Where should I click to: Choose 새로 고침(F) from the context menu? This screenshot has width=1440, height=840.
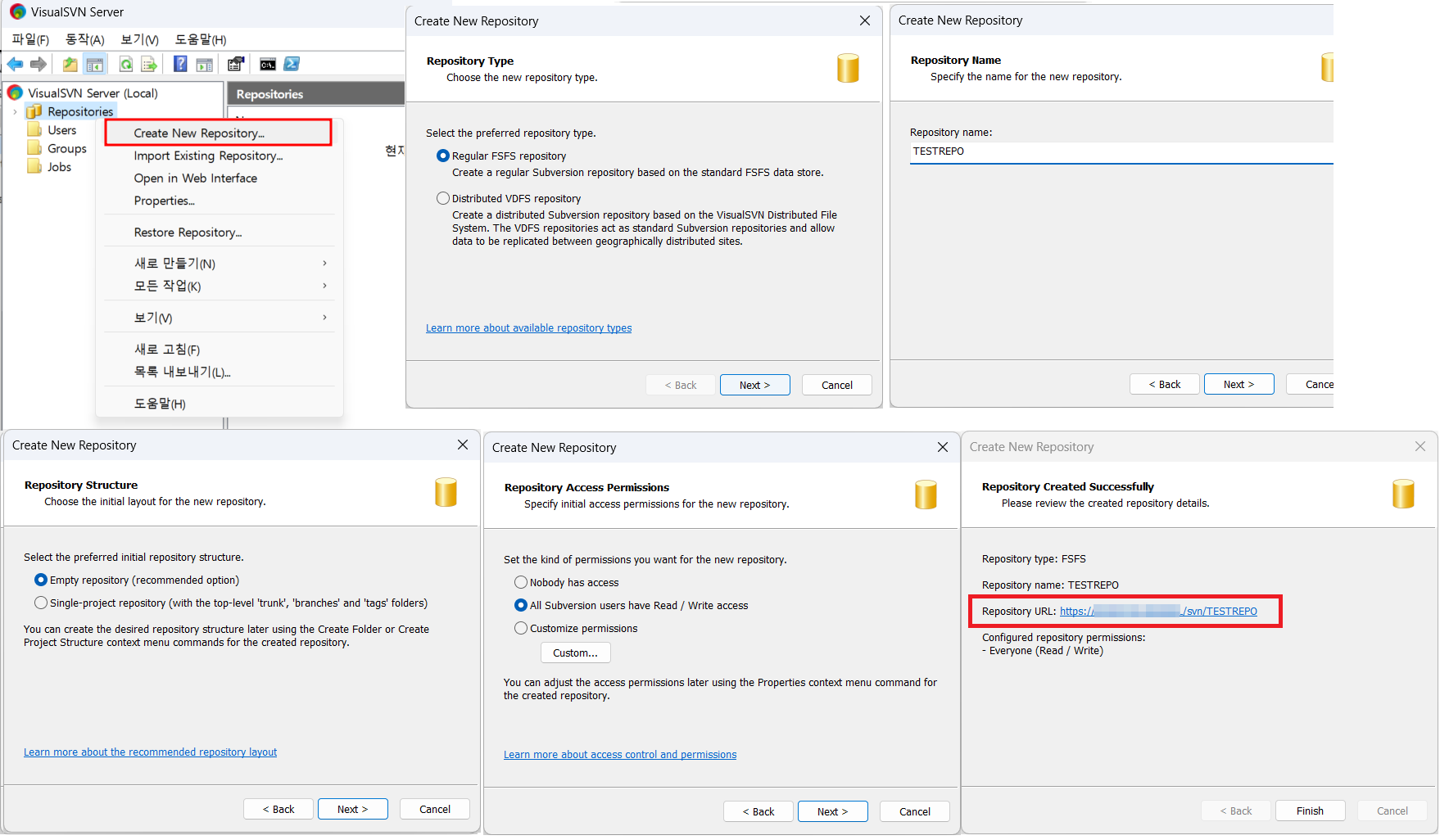click(218, 350)
